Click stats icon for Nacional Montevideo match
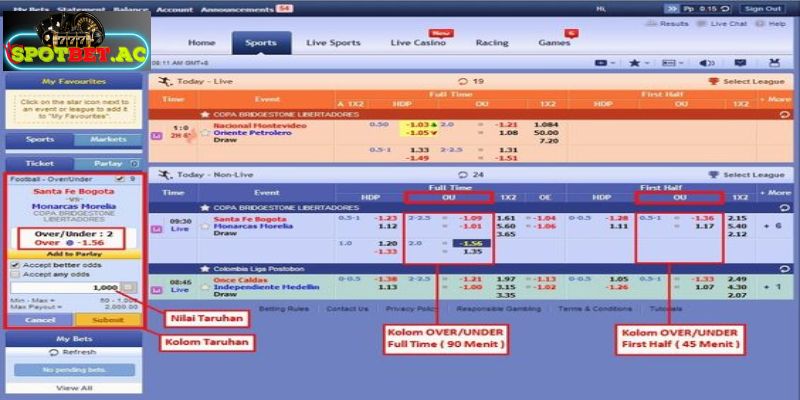The height and width of the screenshot is (400, 800). 157,136
